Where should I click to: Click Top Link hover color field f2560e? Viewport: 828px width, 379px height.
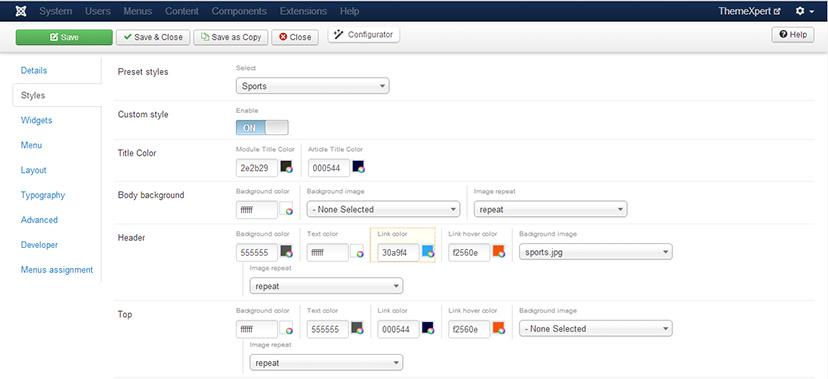point(469,329)
